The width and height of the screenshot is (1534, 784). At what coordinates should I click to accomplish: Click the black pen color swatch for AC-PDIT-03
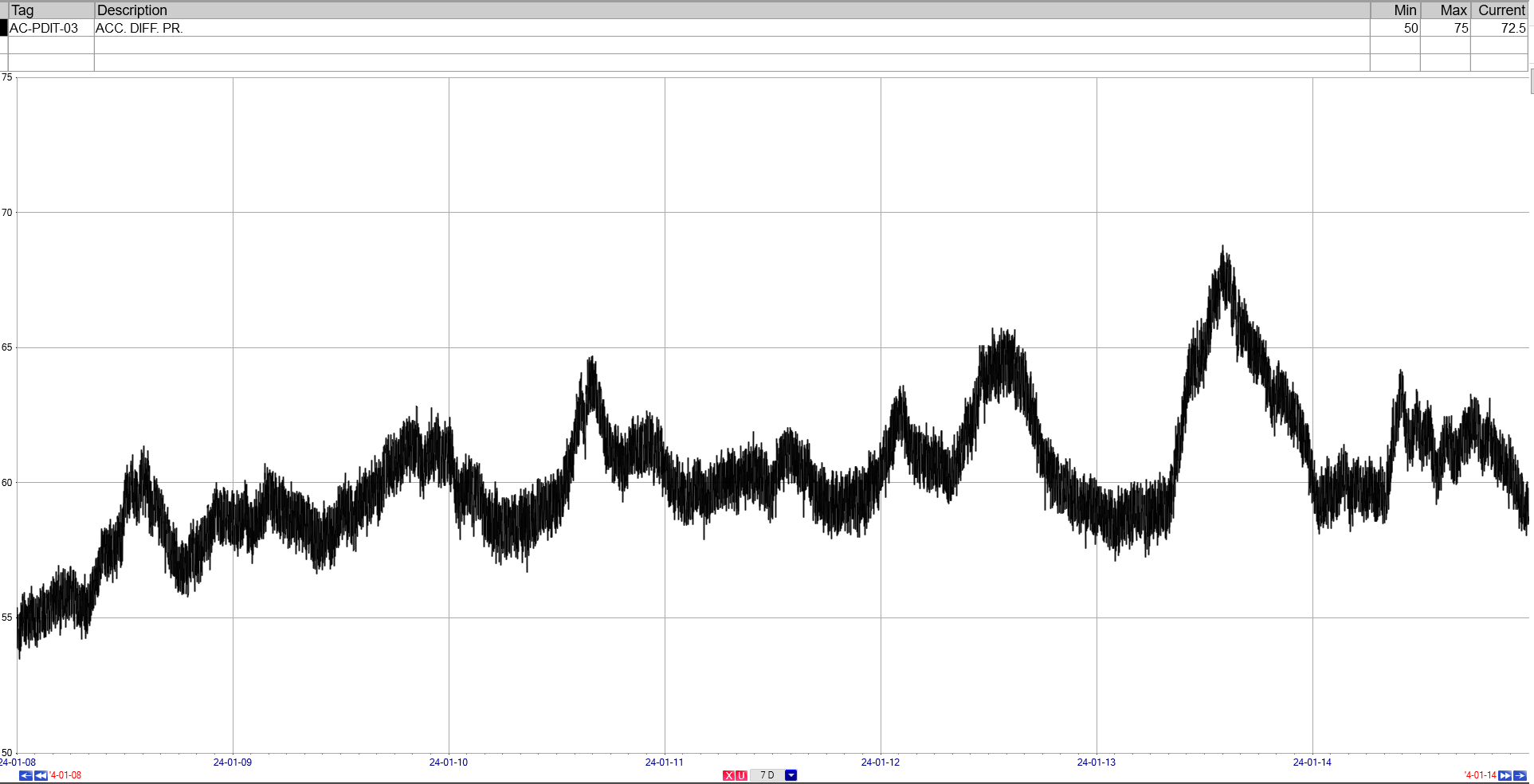(x=4, y=28)
